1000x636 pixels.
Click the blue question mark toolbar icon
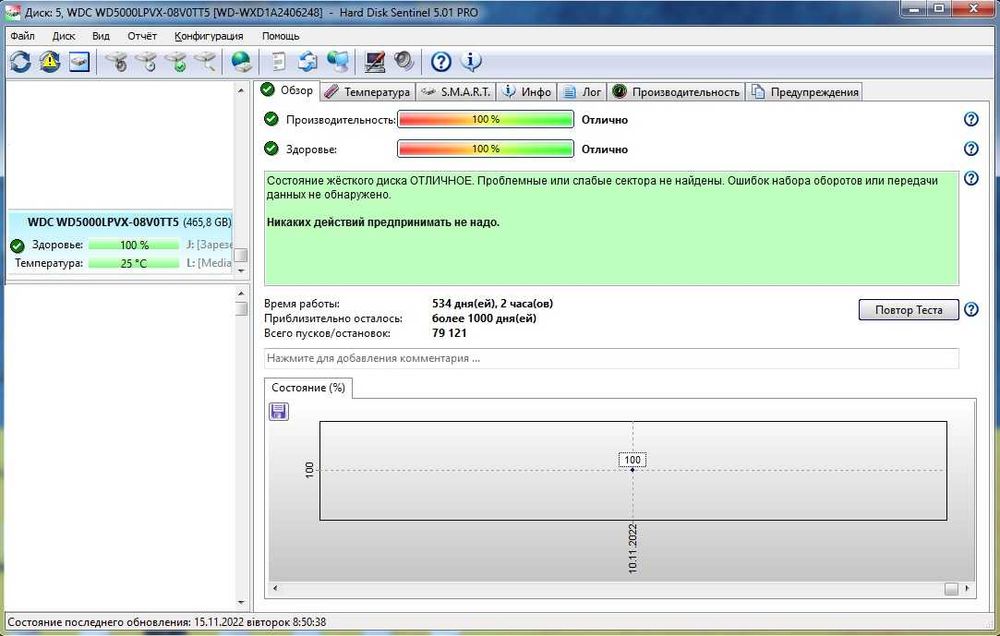pos(441,62)
